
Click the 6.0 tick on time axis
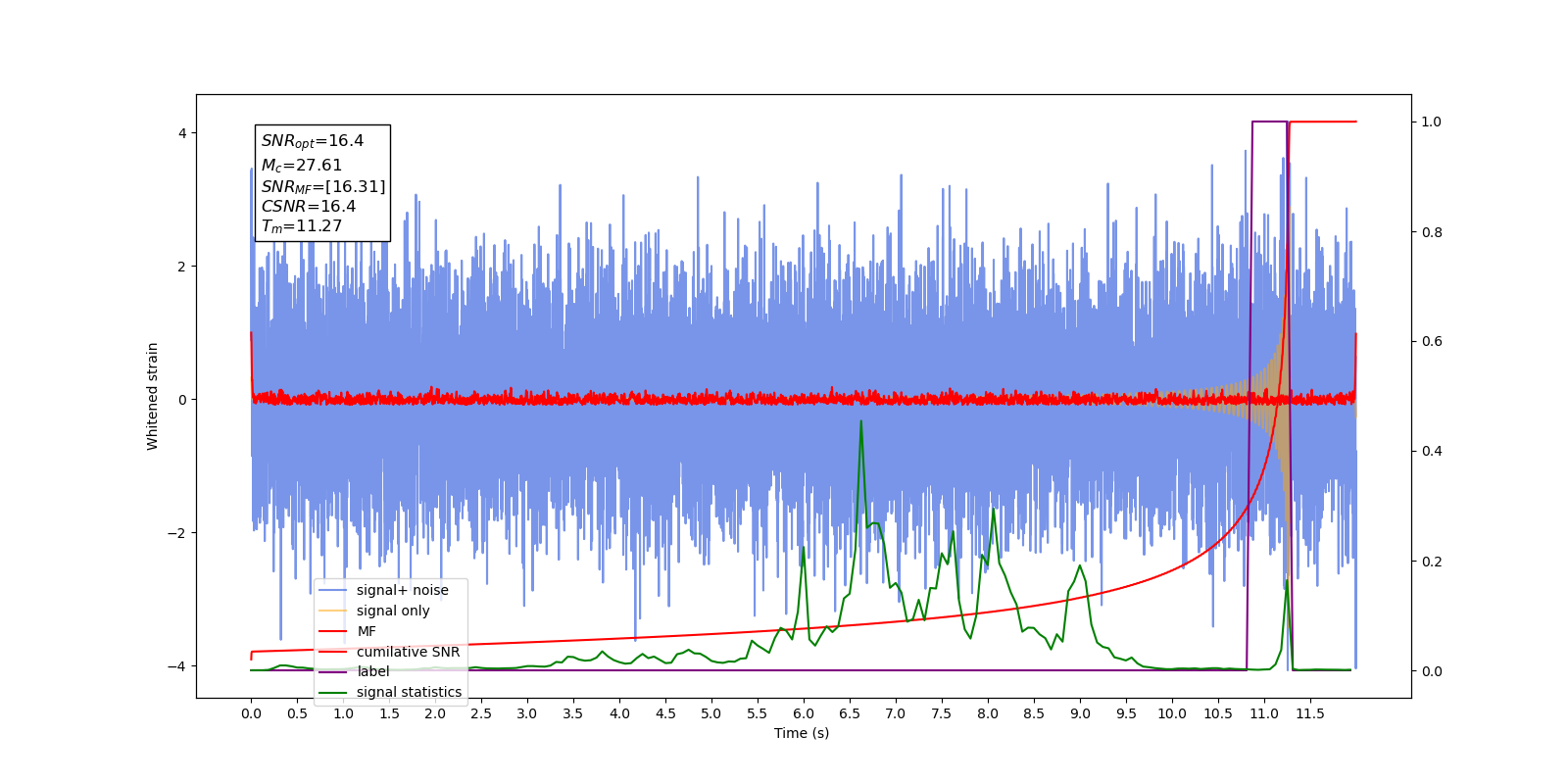click(x=804, y=713)
